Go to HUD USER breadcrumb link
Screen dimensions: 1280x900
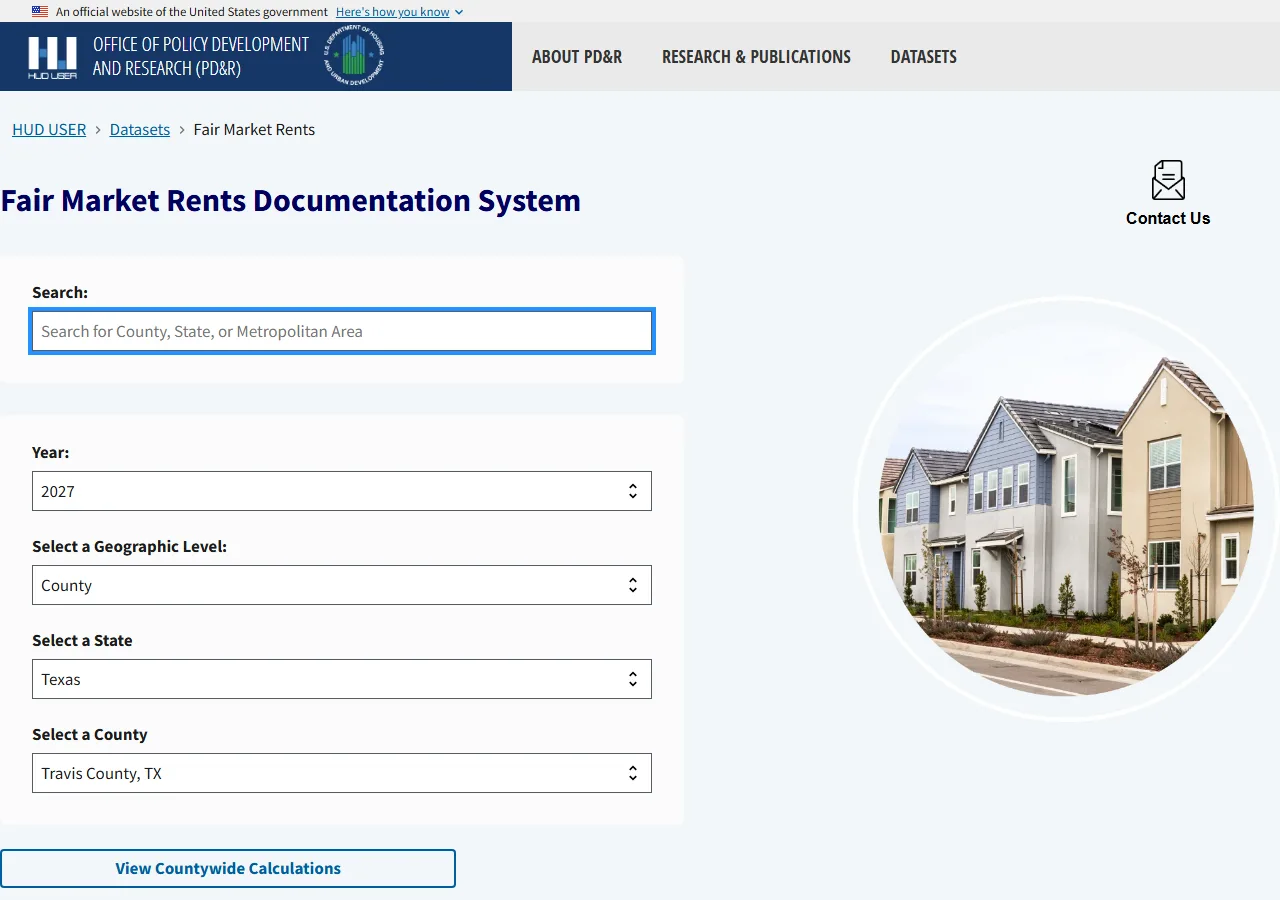(x=49, y=130)
